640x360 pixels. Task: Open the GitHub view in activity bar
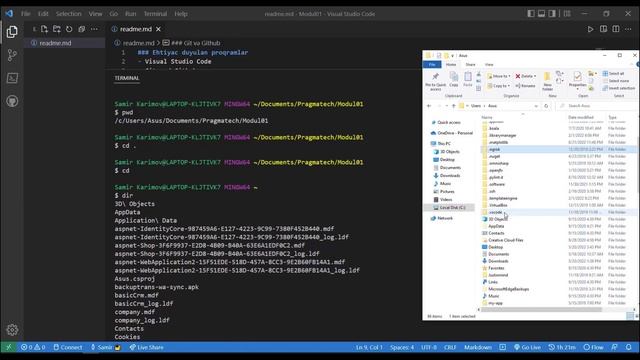point(12,101)
